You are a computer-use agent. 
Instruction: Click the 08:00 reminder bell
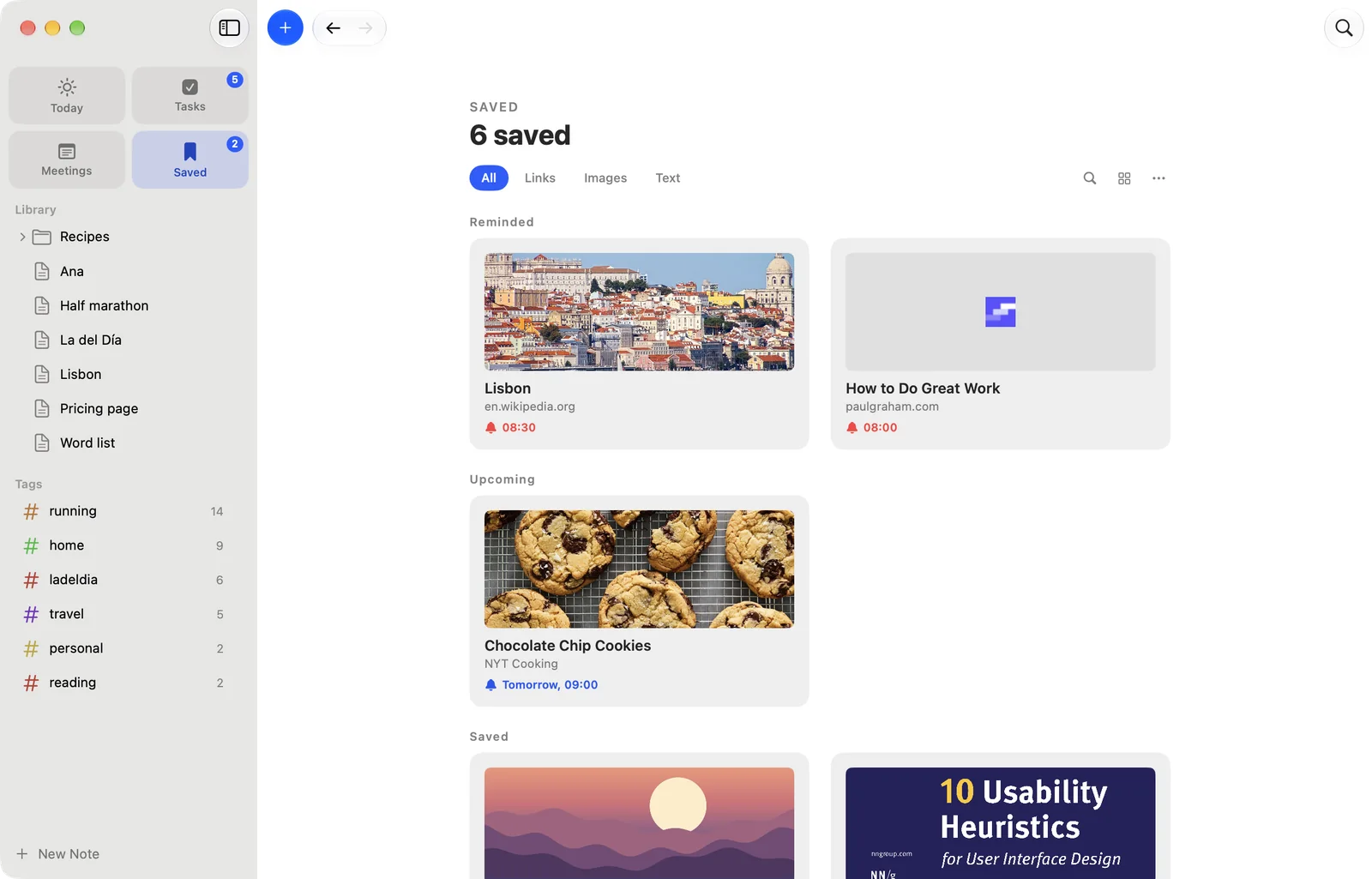click(x=851, y=427)
